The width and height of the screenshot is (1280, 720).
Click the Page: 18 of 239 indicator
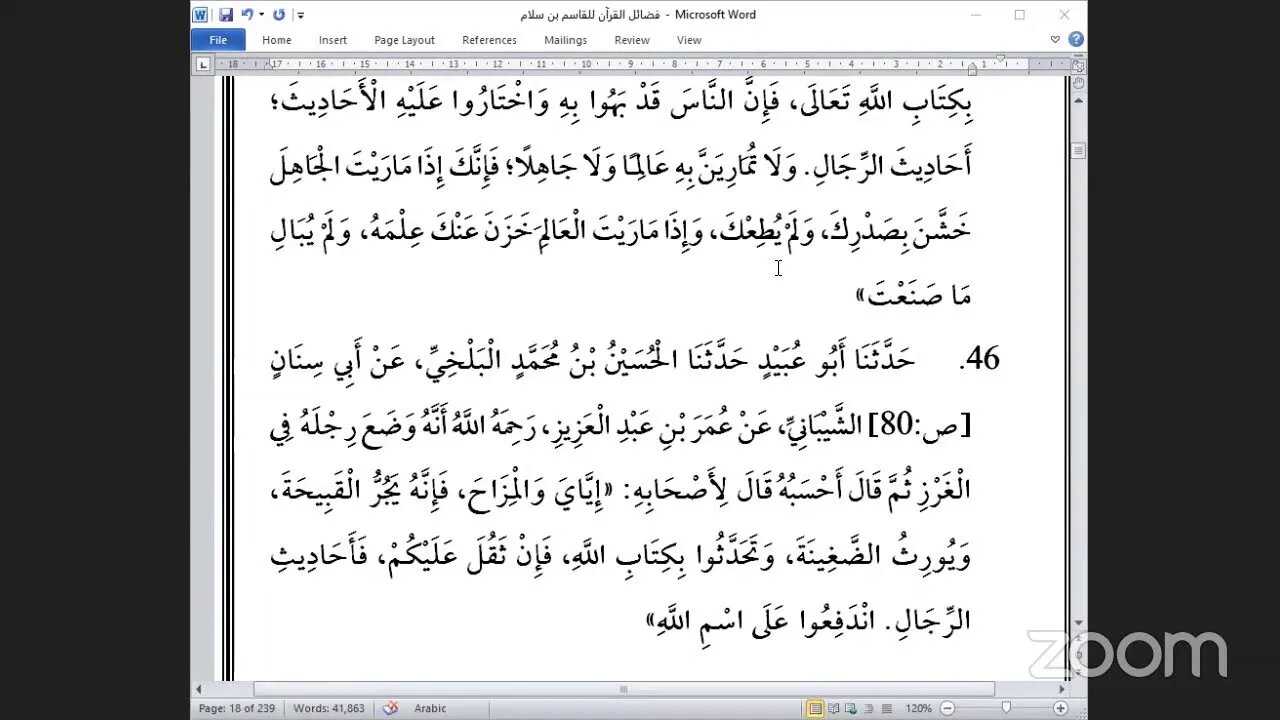click(x=238, y=708)
